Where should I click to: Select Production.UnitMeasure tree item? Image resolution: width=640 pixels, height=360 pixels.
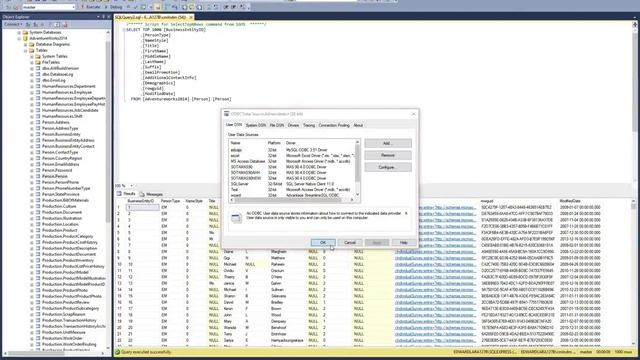click(64, 332)
